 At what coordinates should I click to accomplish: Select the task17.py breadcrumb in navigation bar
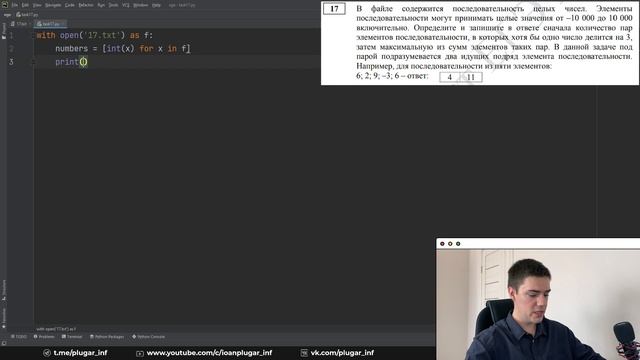click(x=27, y=15)
